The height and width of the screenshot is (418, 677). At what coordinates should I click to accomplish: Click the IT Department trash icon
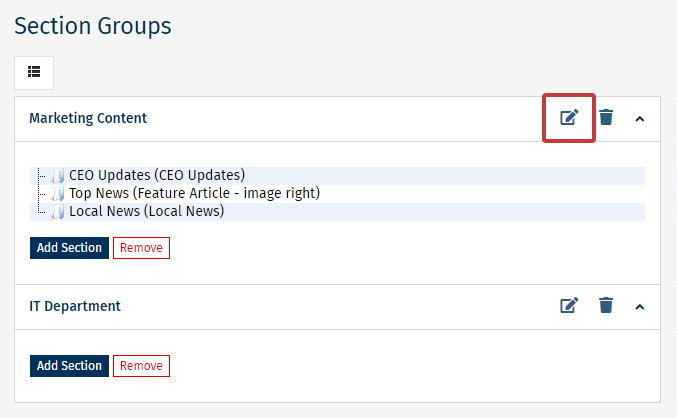606,306
